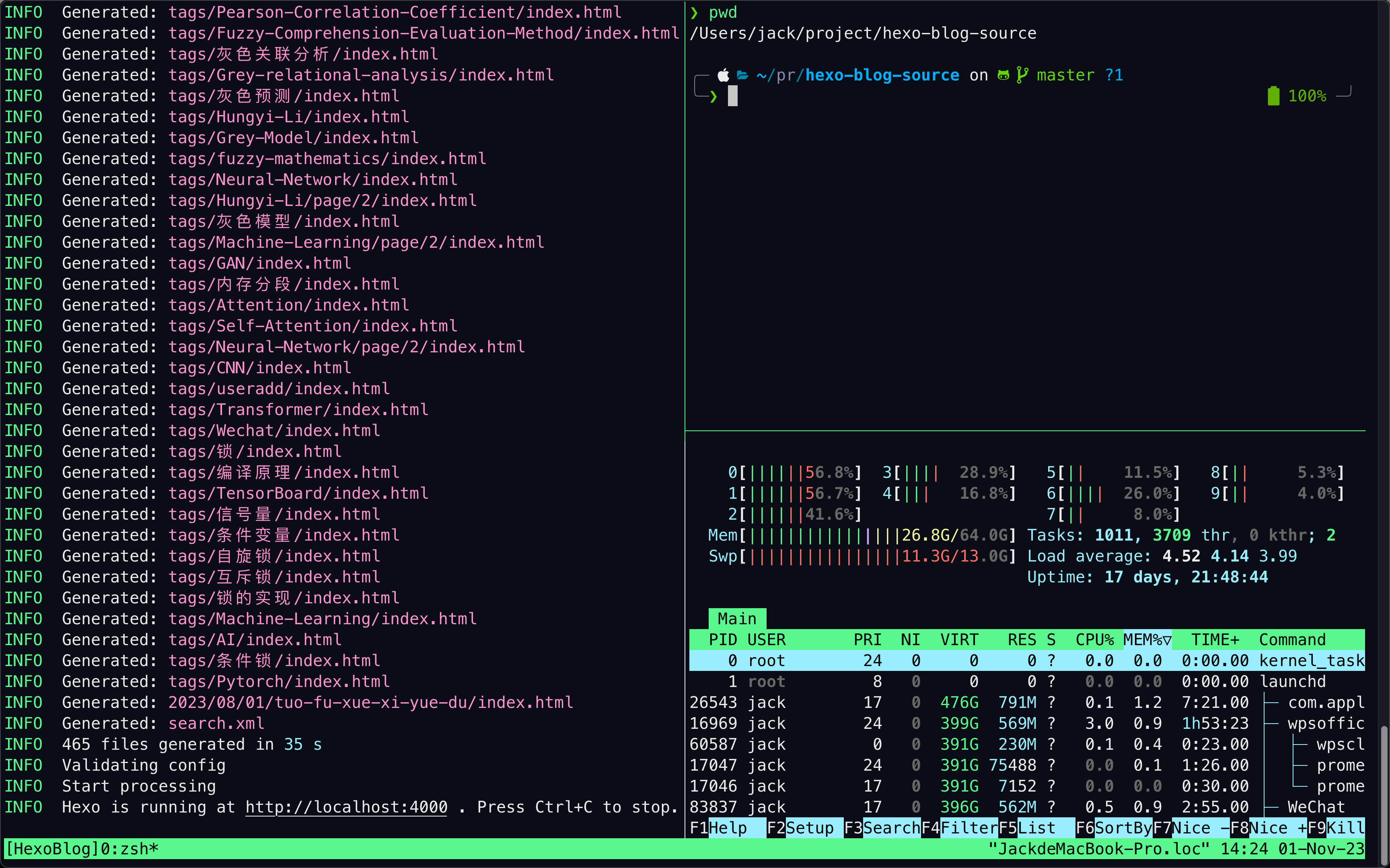Sort by the TIME+ column header
This screenshot has width=1390, height=868.
pyautogui.click(x=1215, y=640)
